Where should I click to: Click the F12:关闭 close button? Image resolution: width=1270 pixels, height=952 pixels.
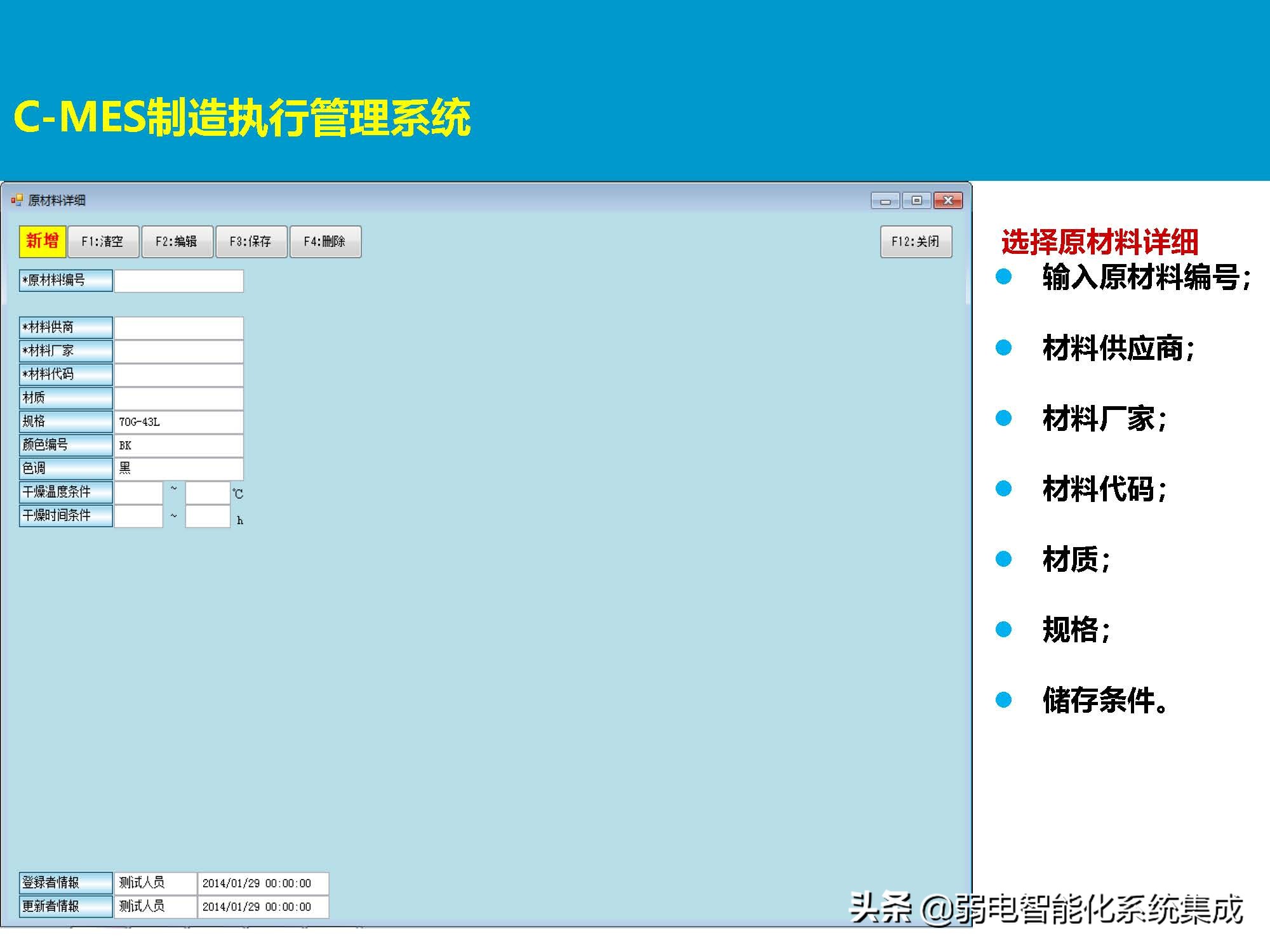click(916, 242)
